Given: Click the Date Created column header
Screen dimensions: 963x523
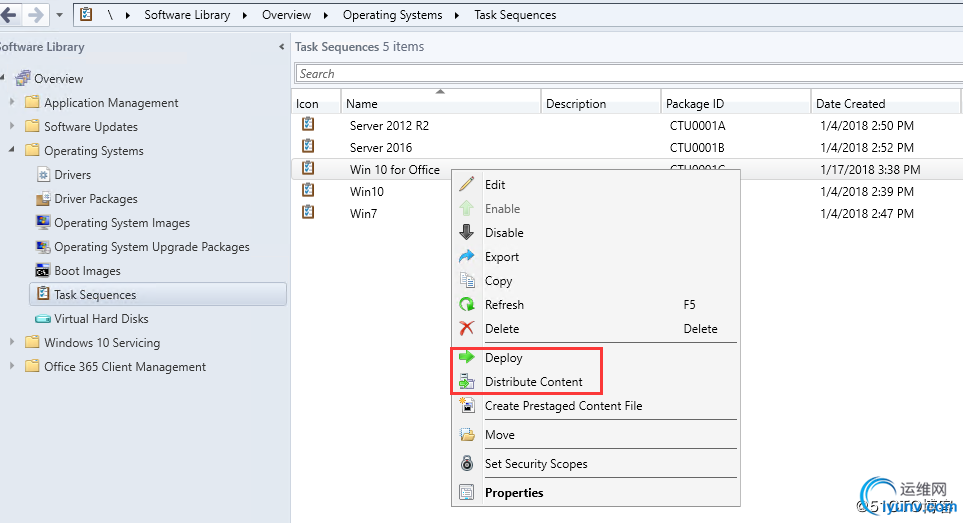Looking at the screenshot, I should click(850, 103).
